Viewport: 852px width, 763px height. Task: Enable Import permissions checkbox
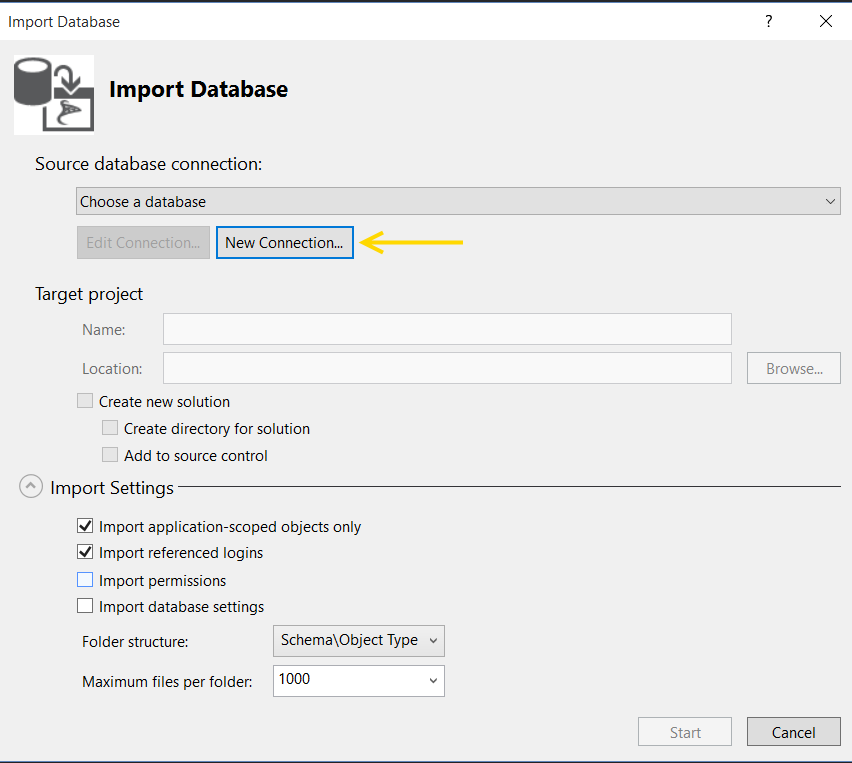point(85,580)
